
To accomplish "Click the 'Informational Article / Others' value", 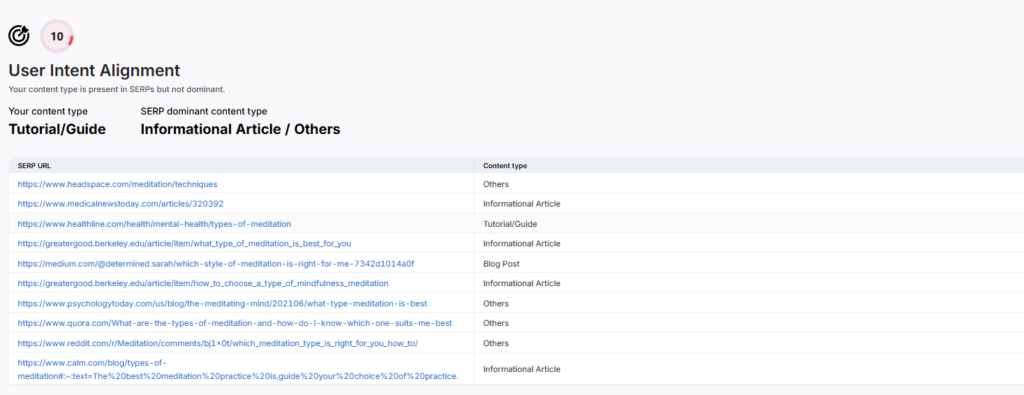I will [x=240, y=129].
